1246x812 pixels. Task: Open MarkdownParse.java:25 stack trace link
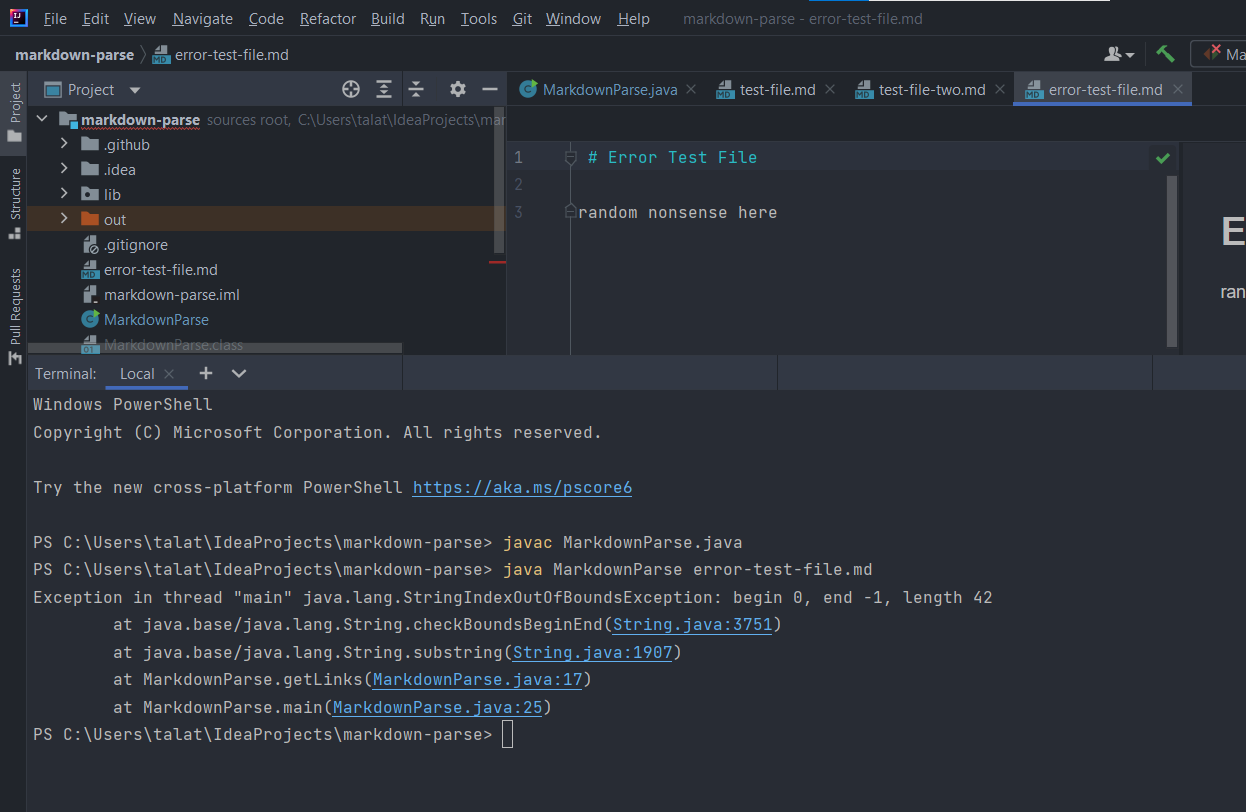tap(438, 707)
